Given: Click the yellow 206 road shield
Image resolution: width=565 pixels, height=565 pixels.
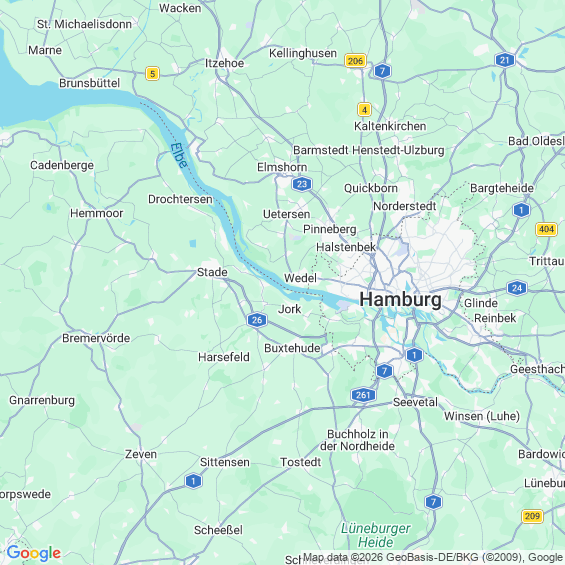Looking at the screenshot, I should pos(355,61).
